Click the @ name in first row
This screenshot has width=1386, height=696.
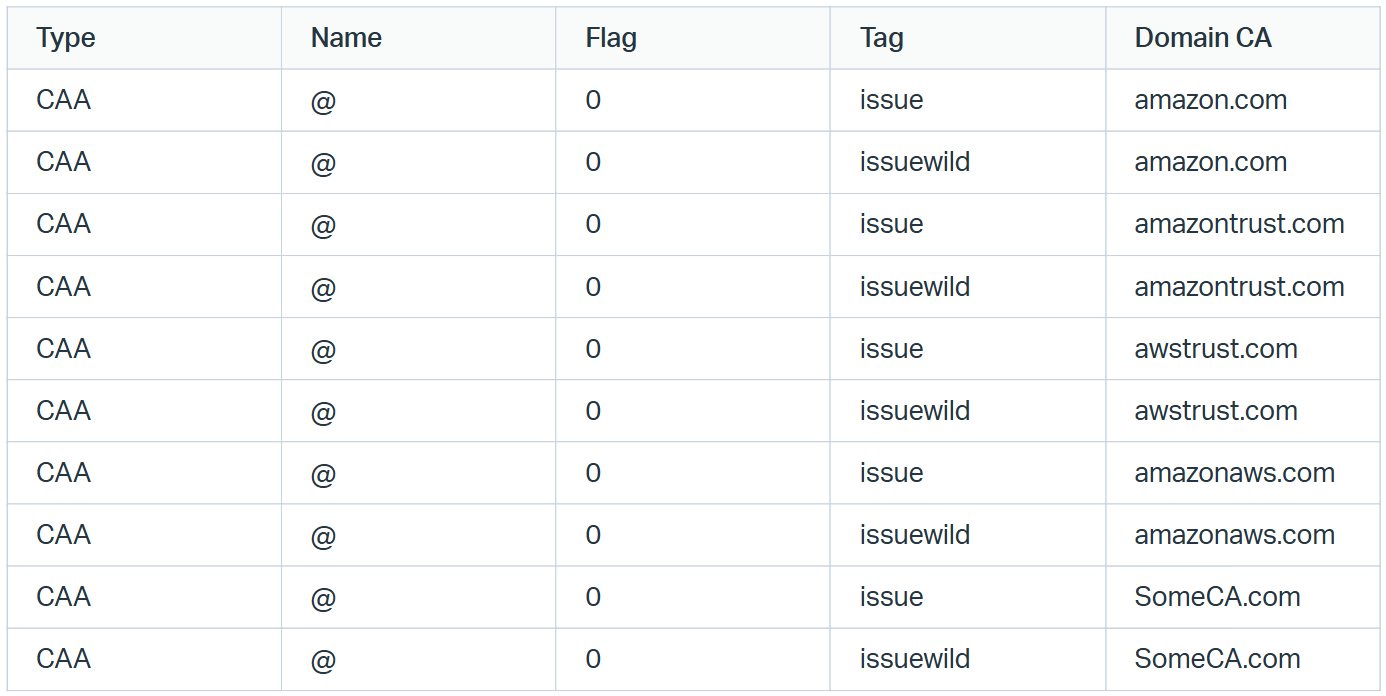[323, 101]
